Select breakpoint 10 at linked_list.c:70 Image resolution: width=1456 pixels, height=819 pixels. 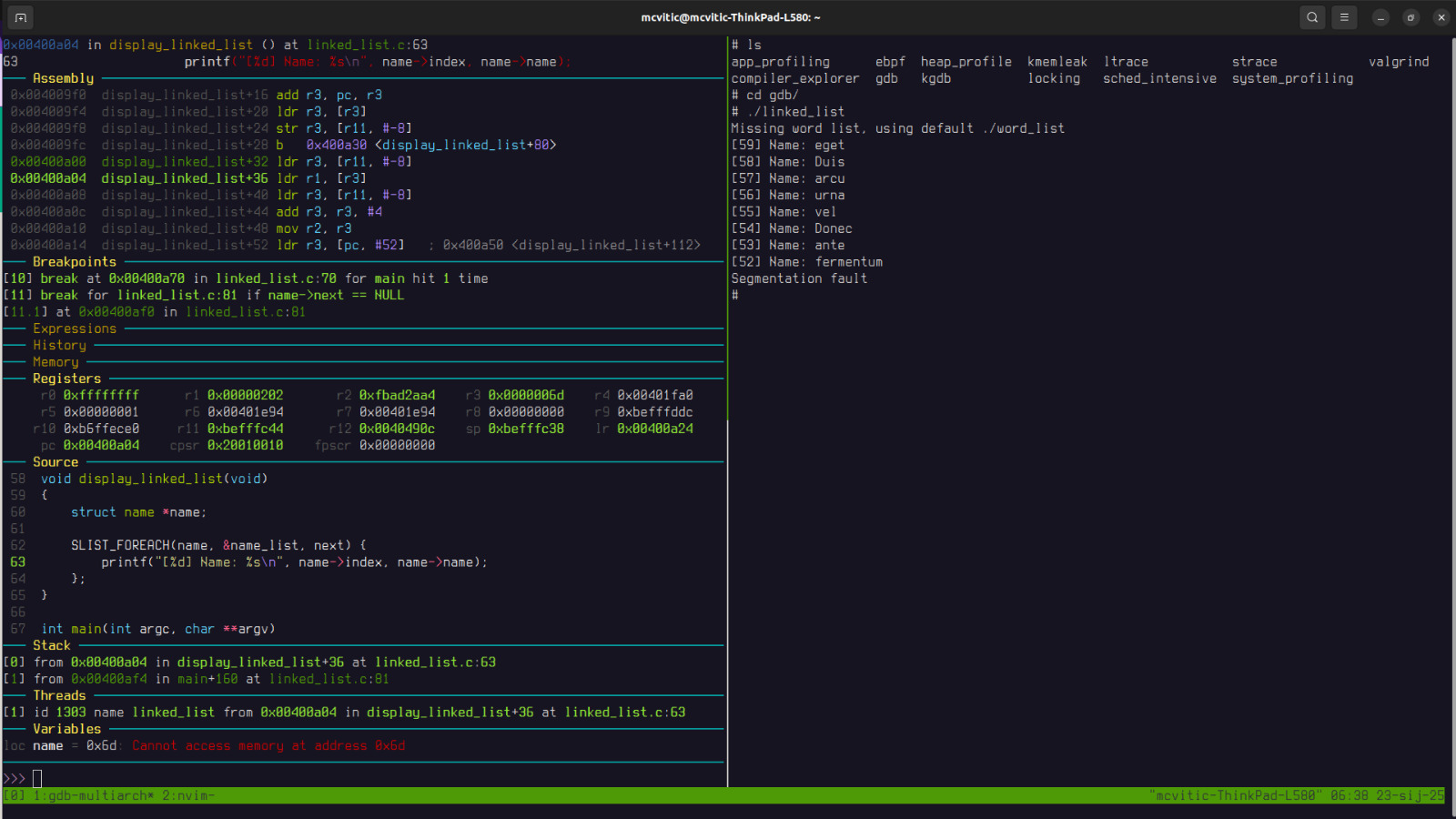246,278
